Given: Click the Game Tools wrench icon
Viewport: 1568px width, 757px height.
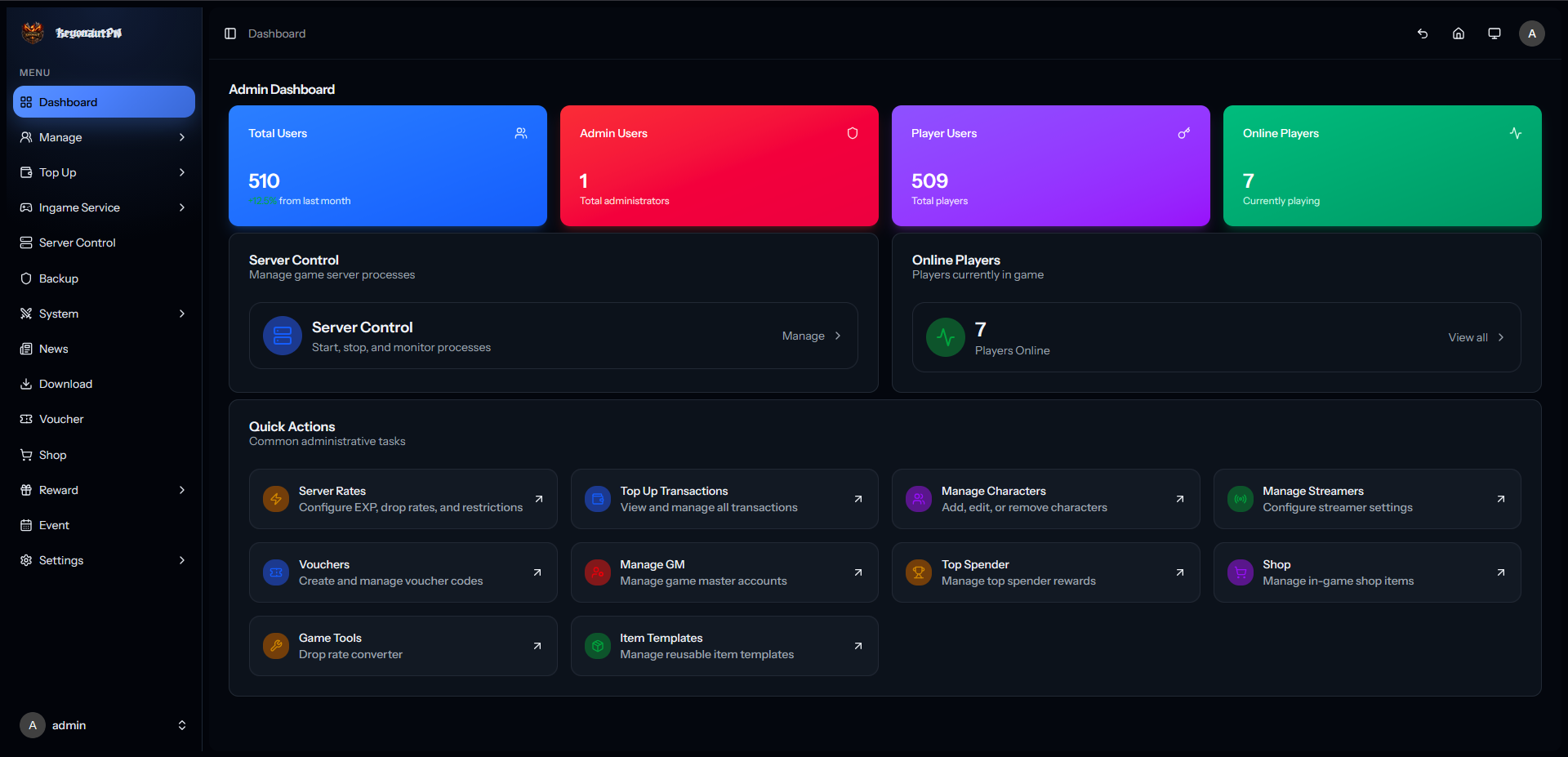Looking at the screenshot, I should pyautogui.click(x=276, y=646).
